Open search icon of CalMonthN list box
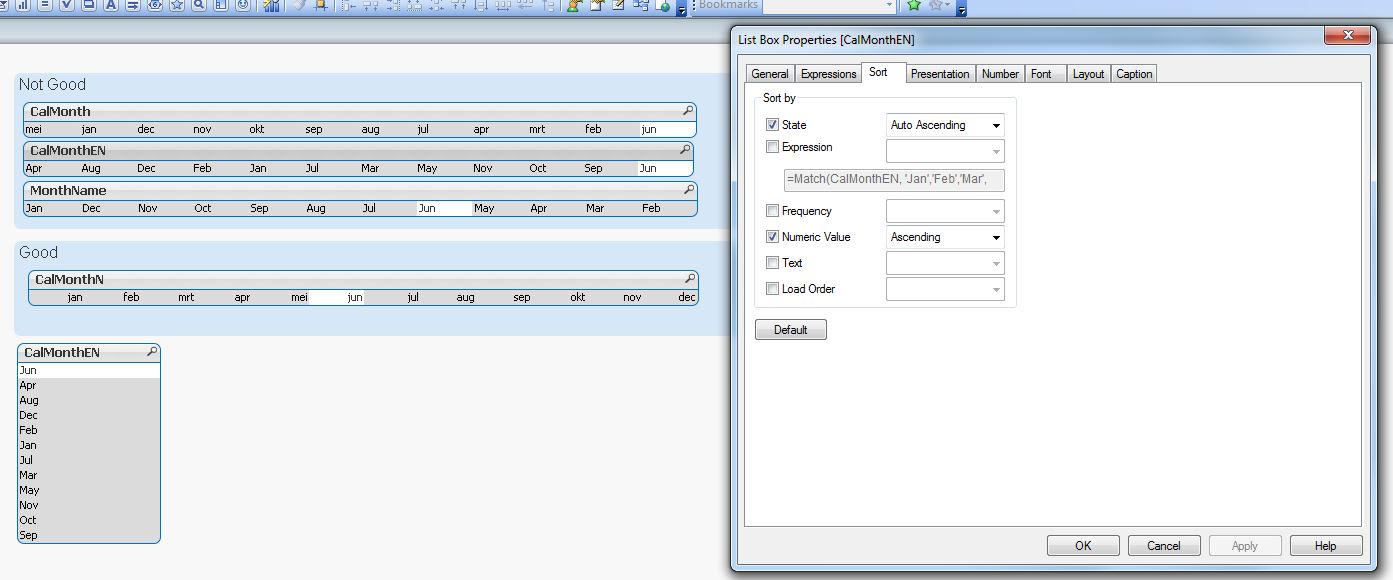This screenshot has height=580, width=1393. (x=689, y=279)
